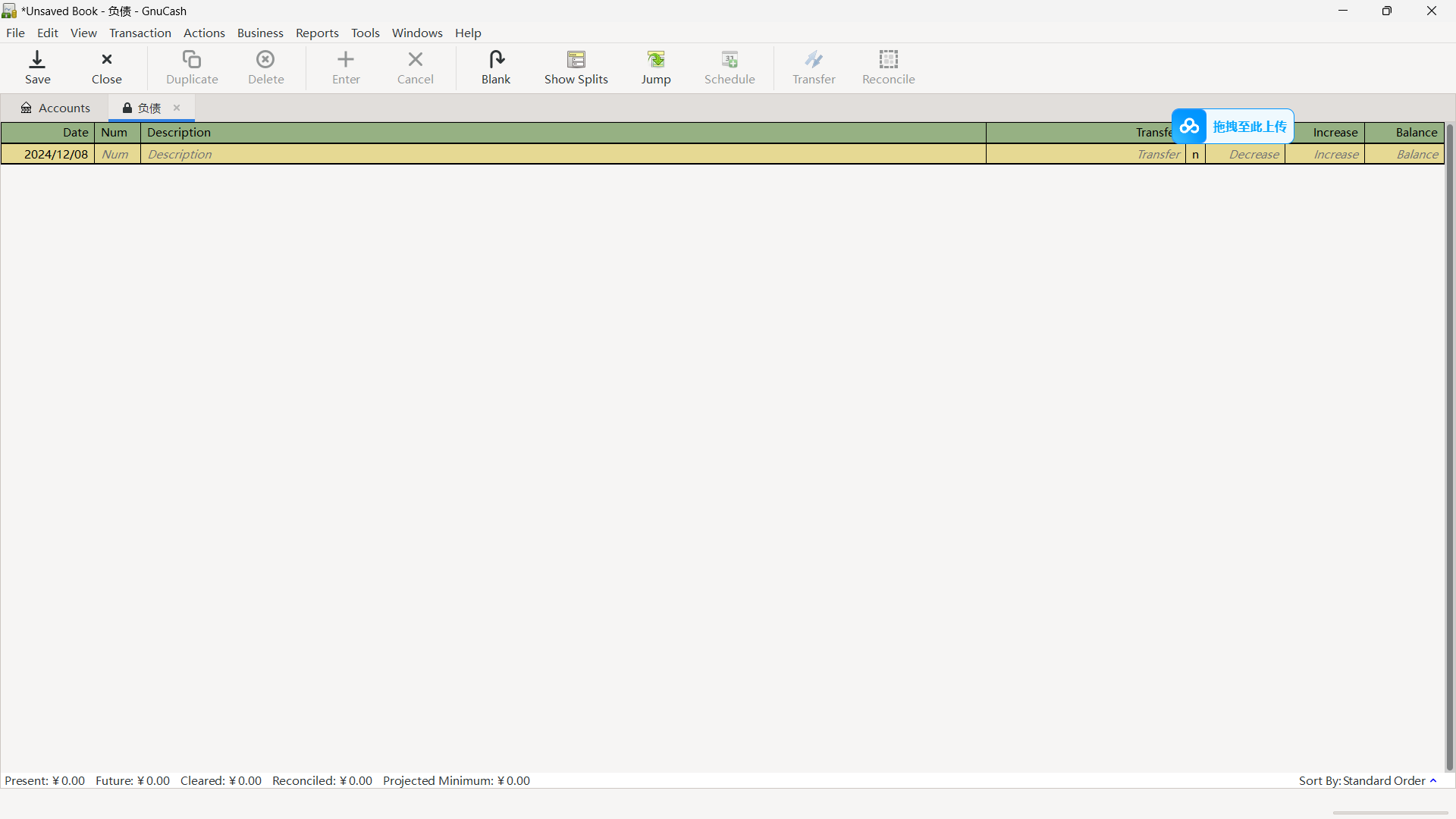
Task: Click the Cancel button
Action: [x=416, y=67]
